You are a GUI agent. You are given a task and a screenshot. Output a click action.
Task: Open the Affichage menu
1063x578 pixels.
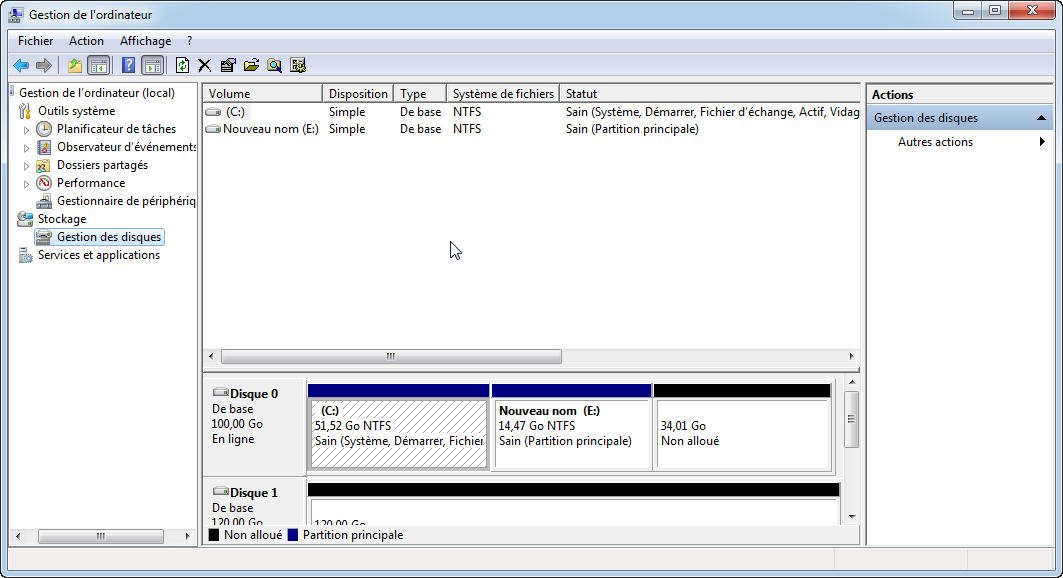(145, 41)
